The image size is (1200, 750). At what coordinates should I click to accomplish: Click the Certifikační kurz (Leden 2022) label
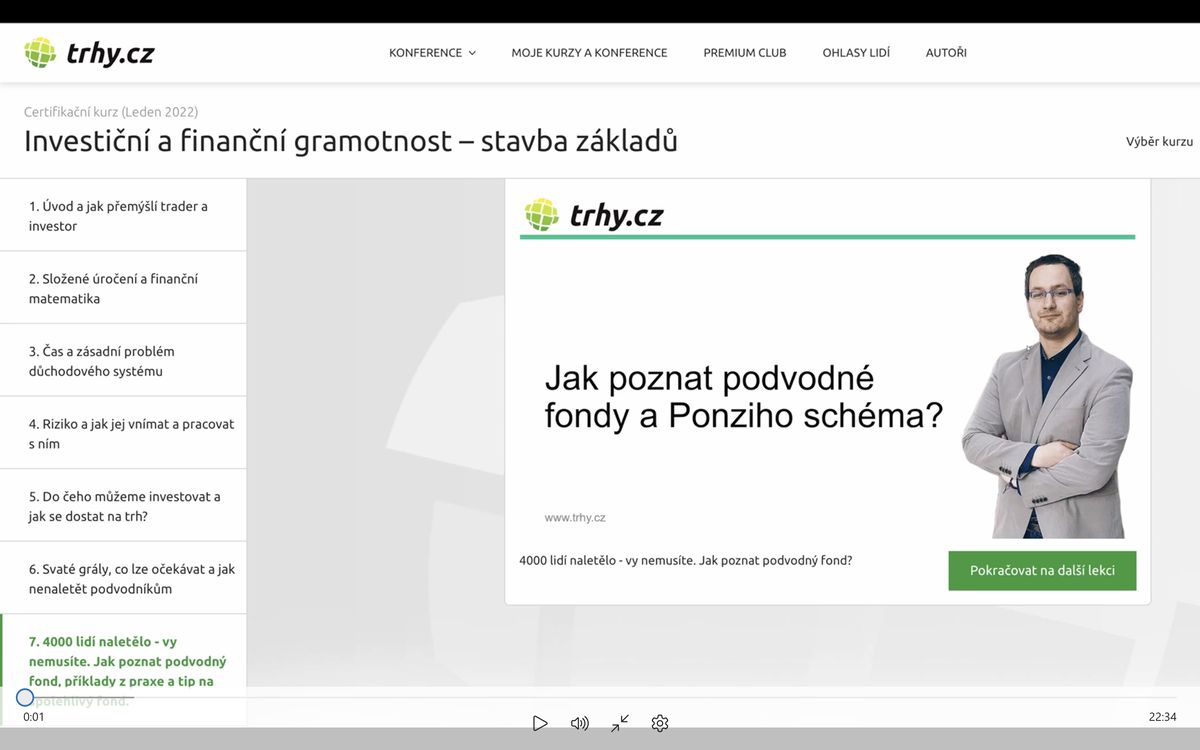pos(111,112)
